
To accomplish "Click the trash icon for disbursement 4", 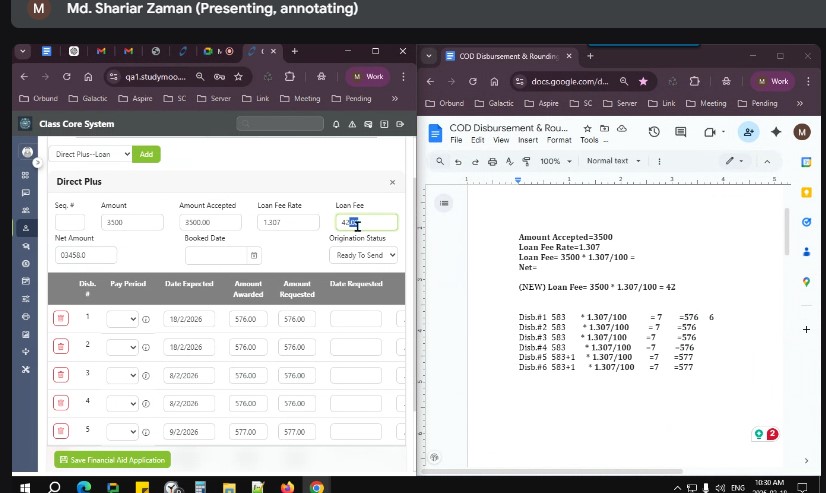I will [x=61, y=403].
